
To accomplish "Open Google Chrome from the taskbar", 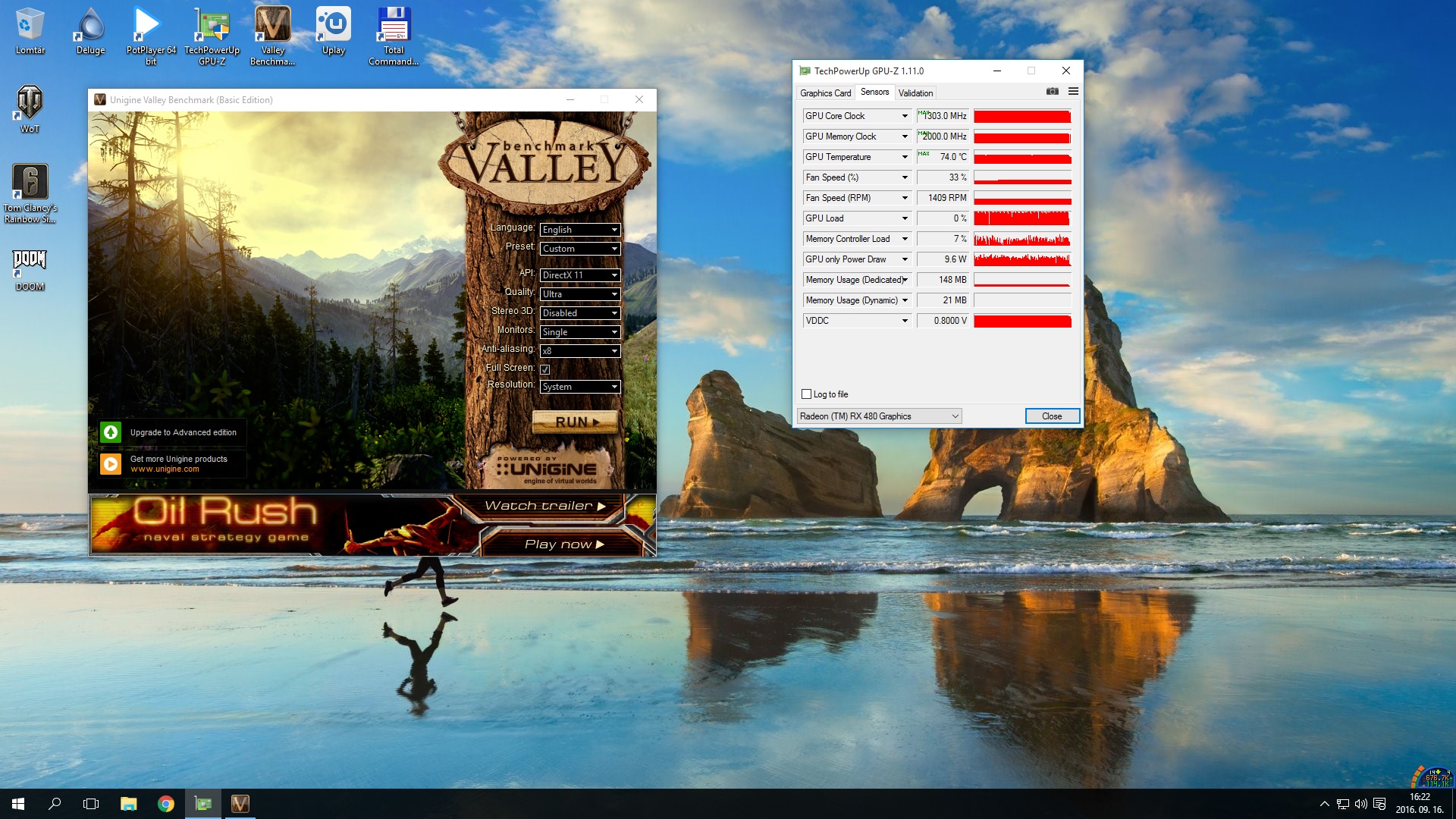I will 165,804.
